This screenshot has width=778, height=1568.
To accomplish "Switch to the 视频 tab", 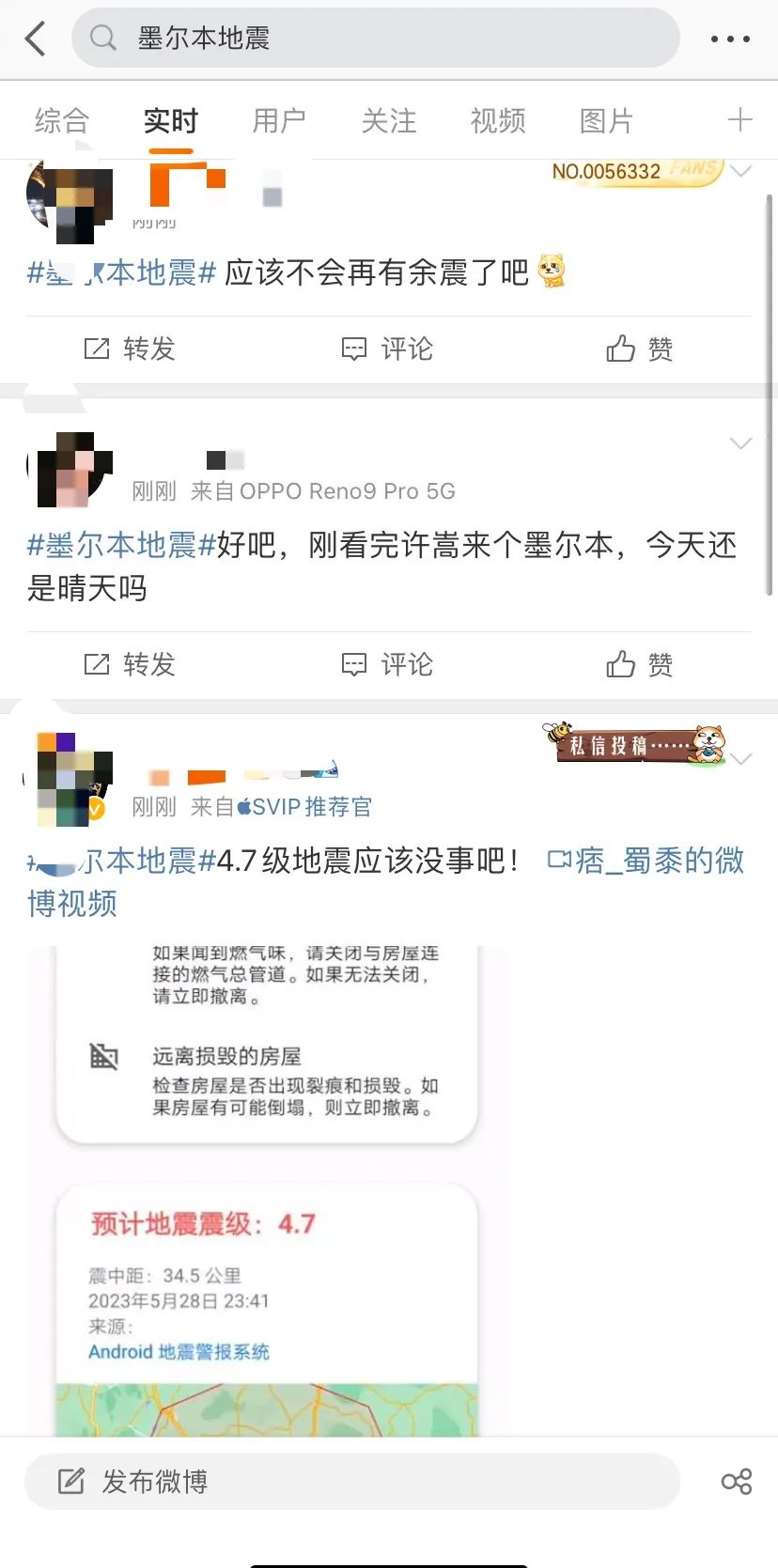I will 498,120.
